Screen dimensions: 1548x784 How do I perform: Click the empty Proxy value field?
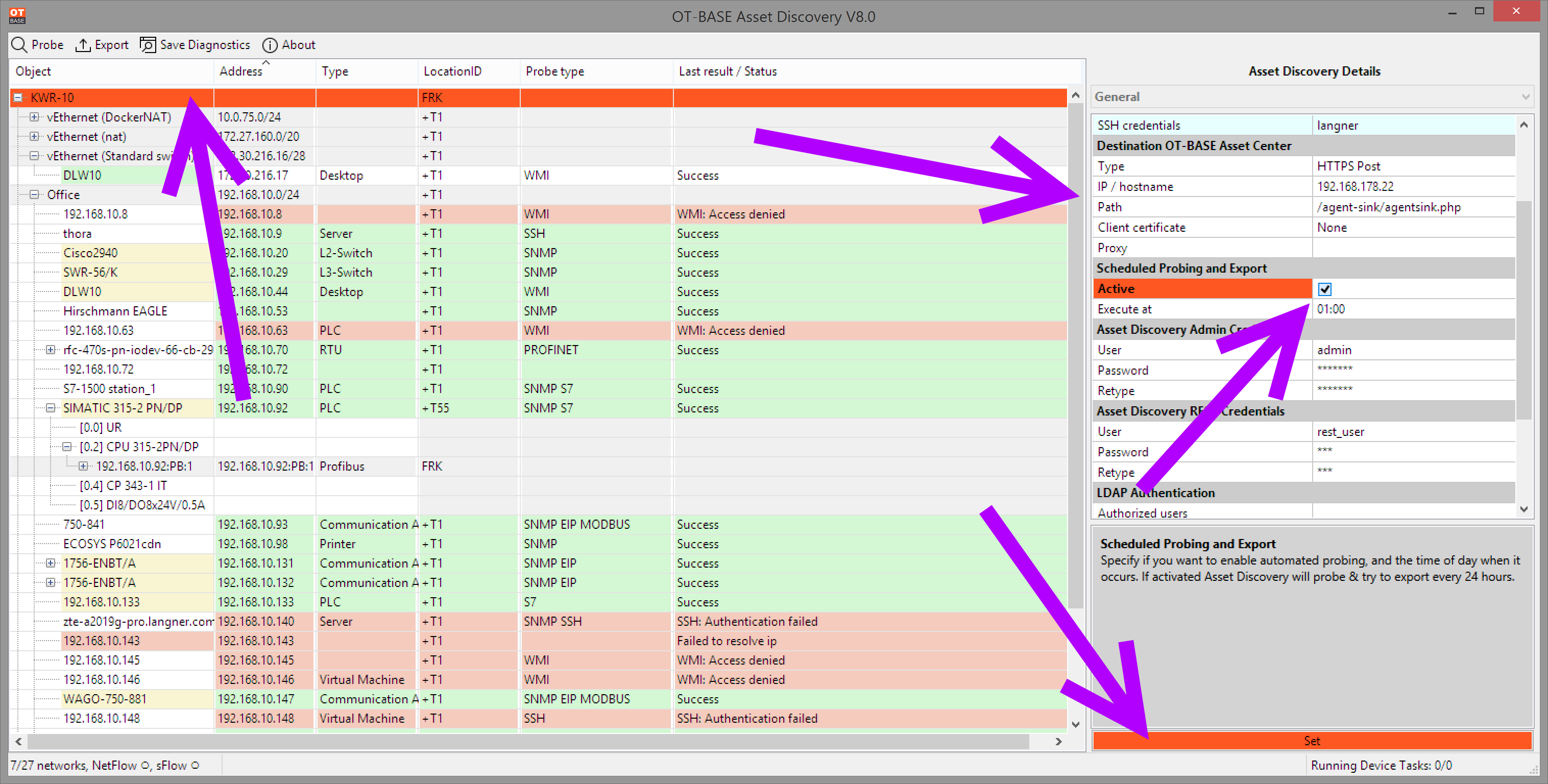point(1413,248)
